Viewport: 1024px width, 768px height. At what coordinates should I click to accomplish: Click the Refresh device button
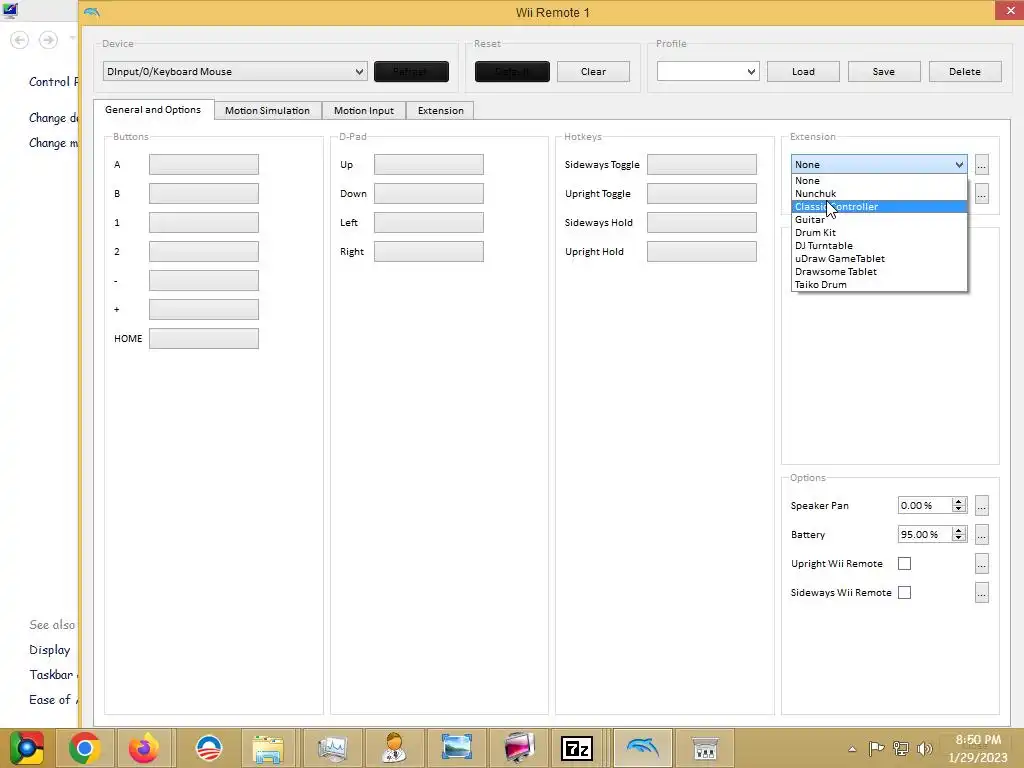point(411,72)
